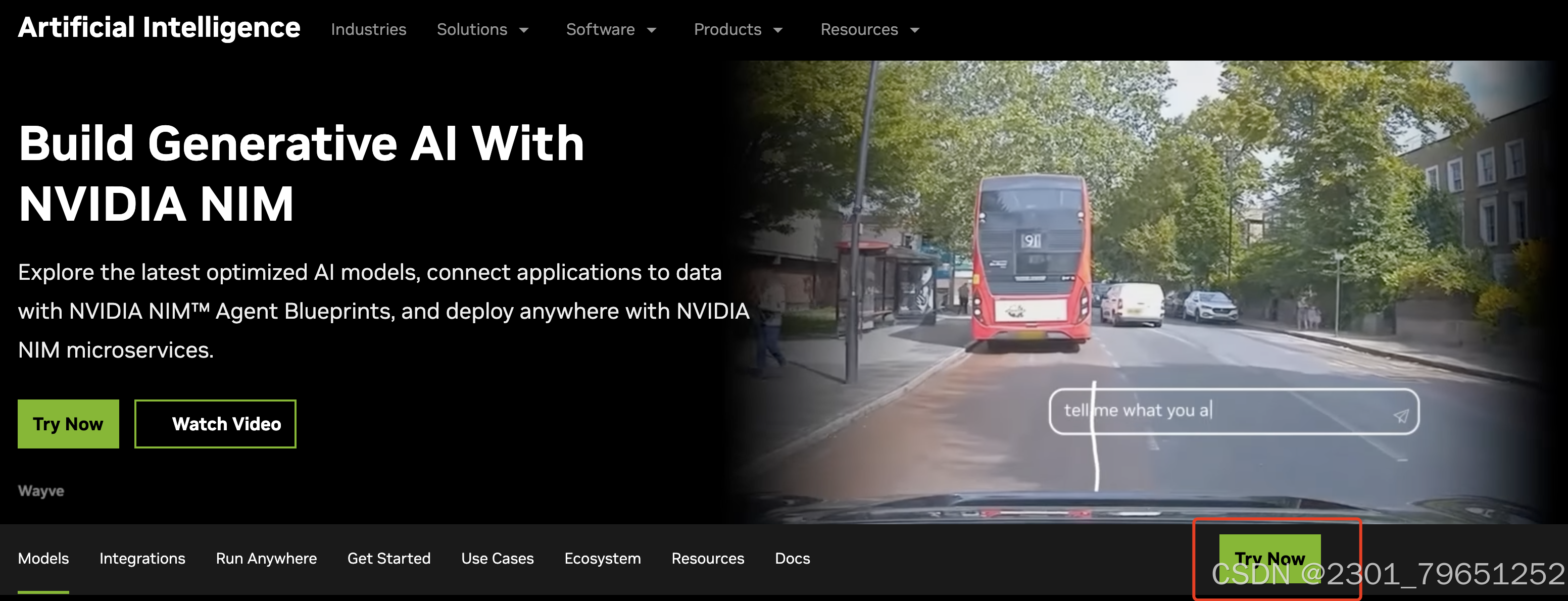Viewport: 1568px width, 601px height.
Task: Open the Run Anywhere tab
Action: click(266, 559)
